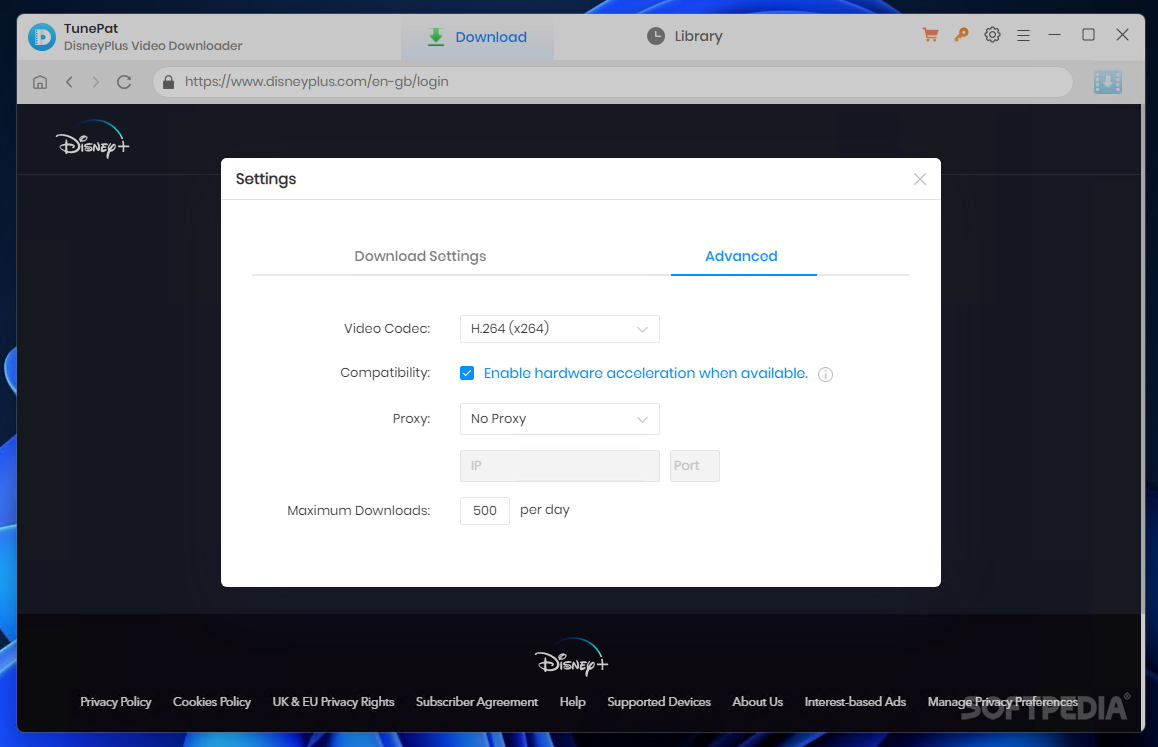
Task: Click the 'Video Codec:' label
Action: [x=387, y=329]
